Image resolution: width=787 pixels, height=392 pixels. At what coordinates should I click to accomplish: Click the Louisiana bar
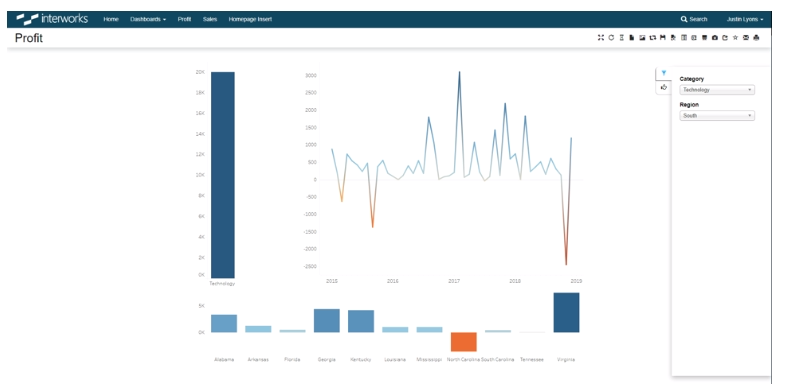[395, 329]
